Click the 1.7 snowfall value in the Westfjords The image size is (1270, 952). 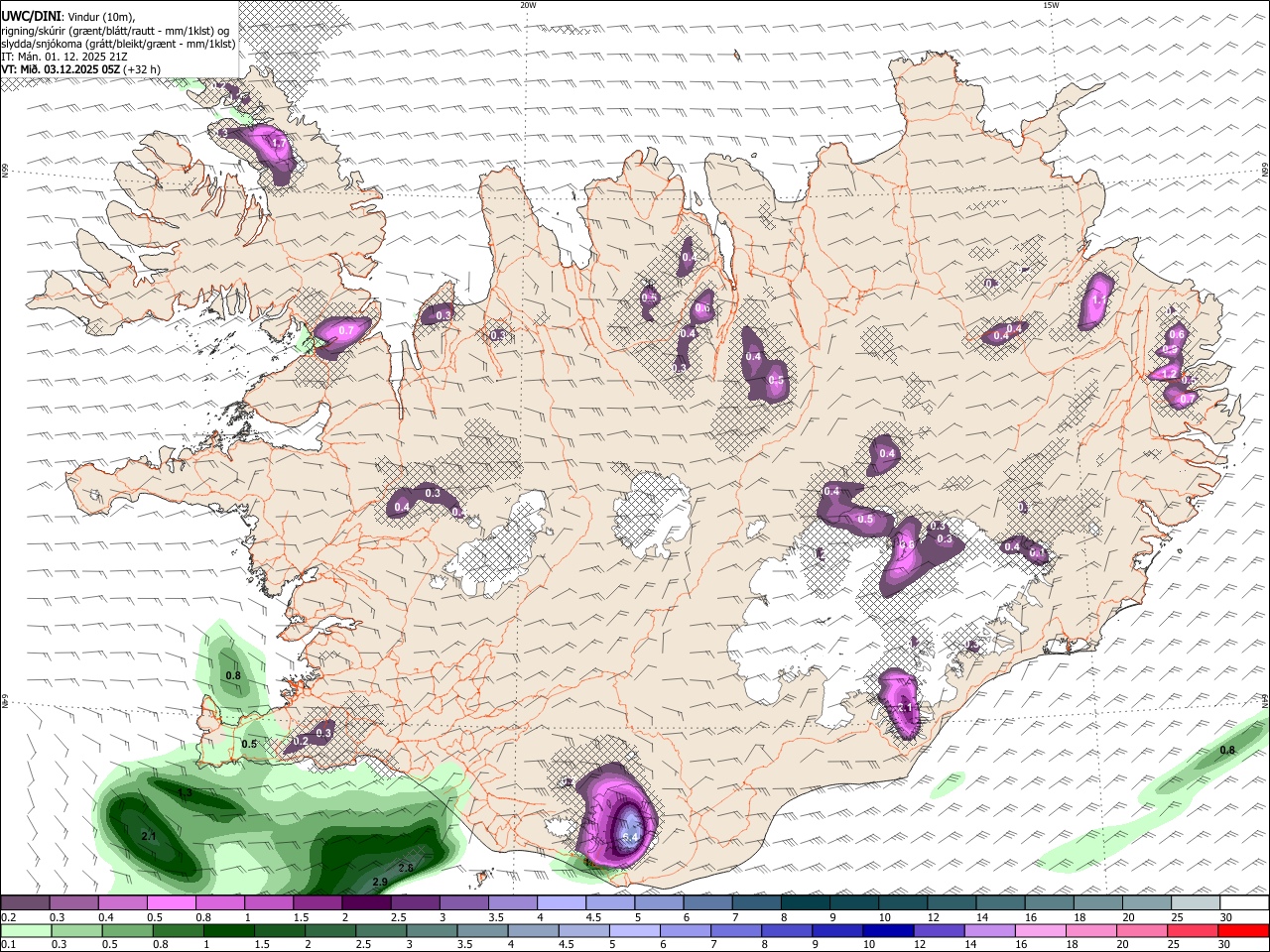pyautogui.click(x=279, y=144)
